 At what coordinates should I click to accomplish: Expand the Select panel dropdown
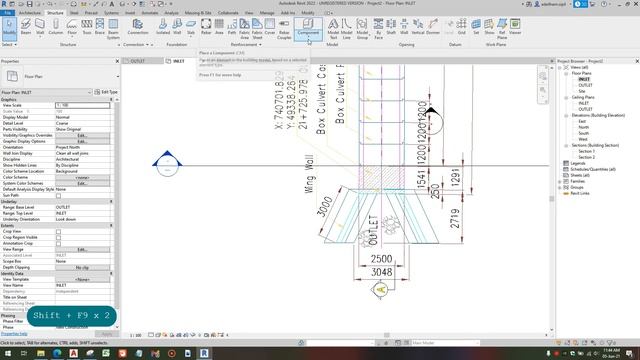pos(9,44)
